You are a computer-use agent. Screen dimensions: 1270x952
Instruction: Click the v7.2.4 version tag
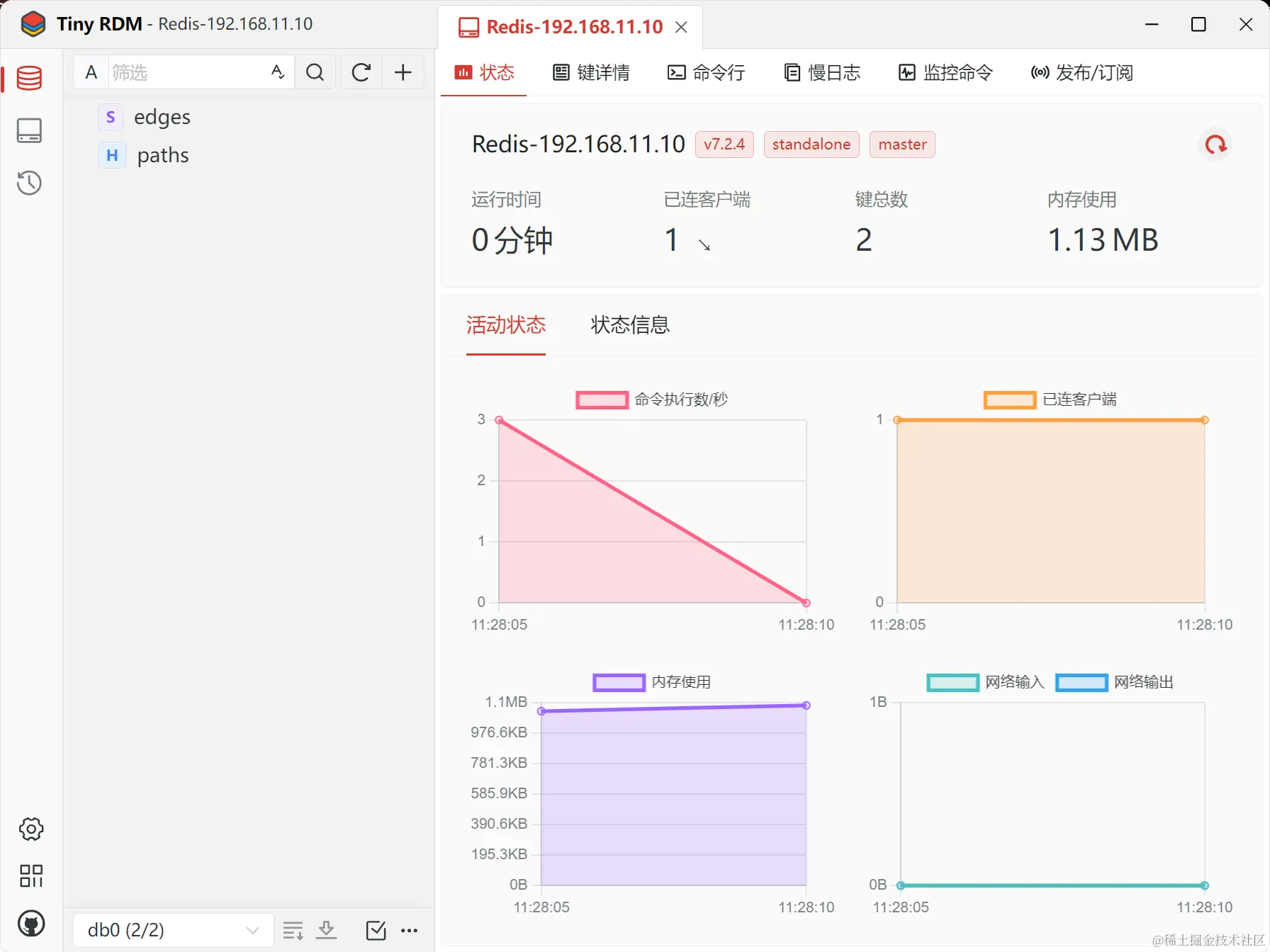[724, 144]
